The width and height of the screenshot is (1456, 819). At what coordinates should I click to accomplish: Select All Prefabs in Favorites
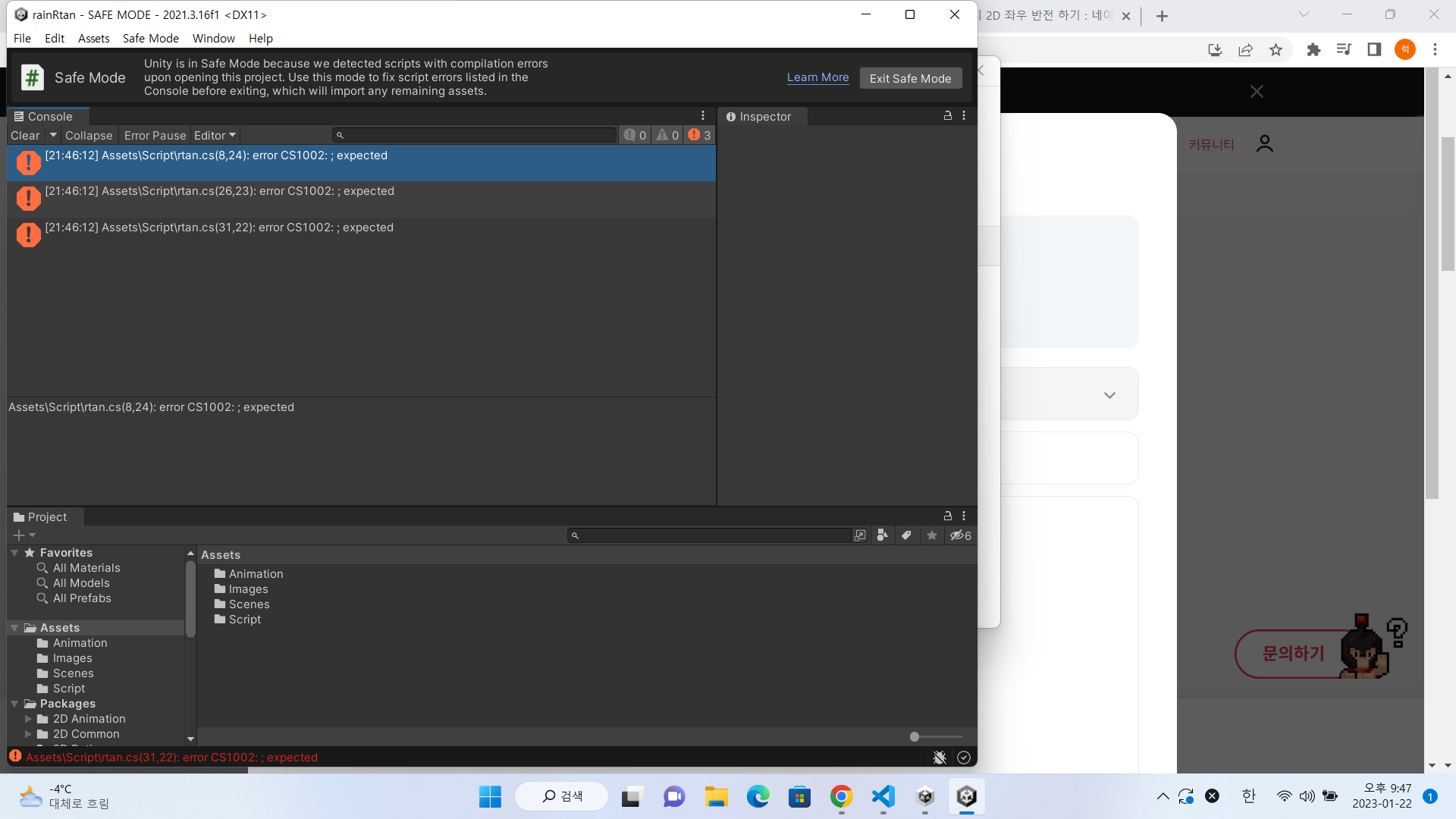(82, 598)
